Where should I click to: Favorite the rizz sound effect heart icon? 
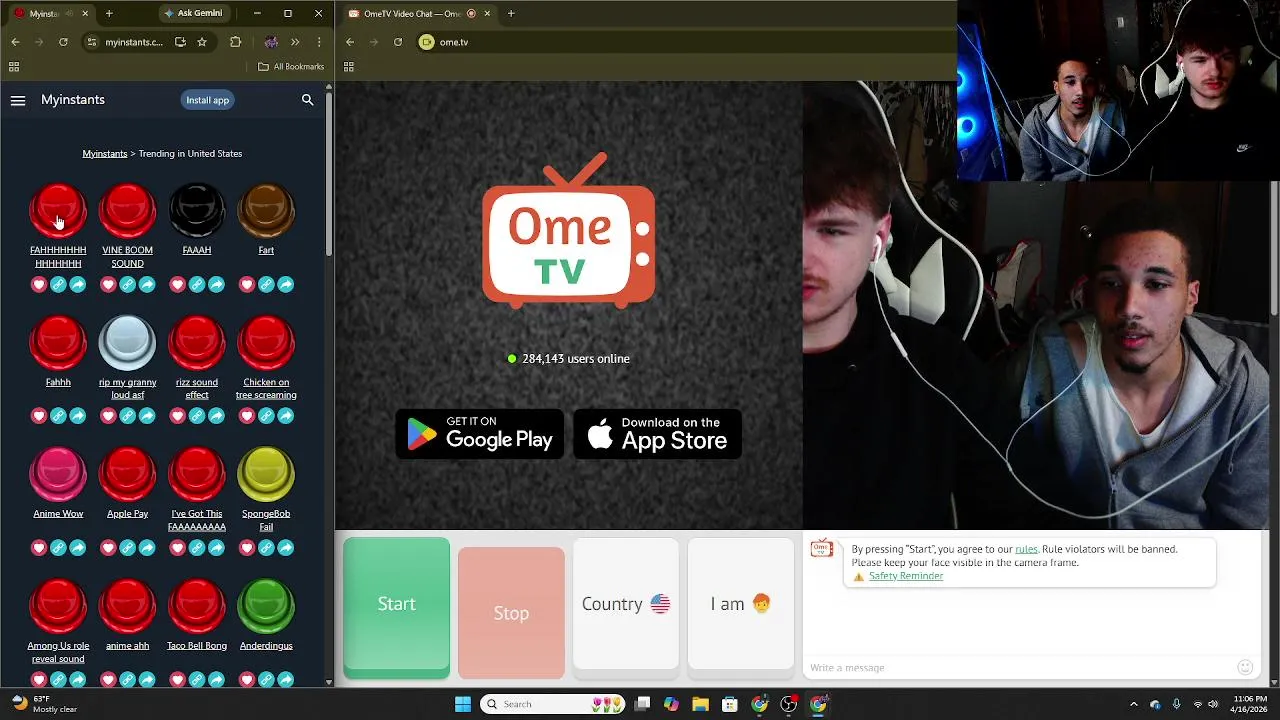coord(178,416)
